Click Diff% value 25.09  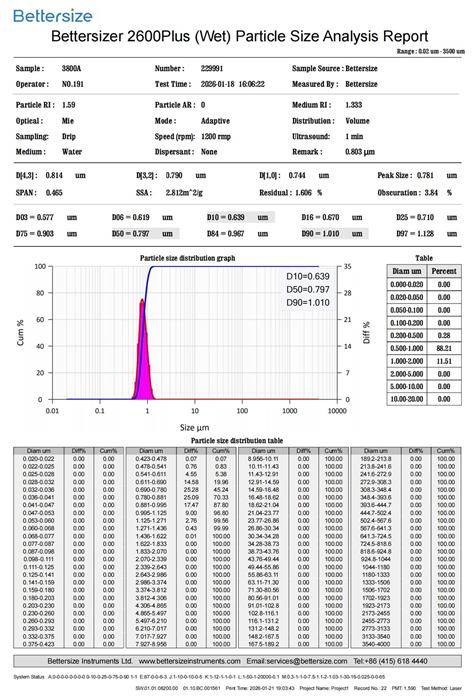coord(191,497)
